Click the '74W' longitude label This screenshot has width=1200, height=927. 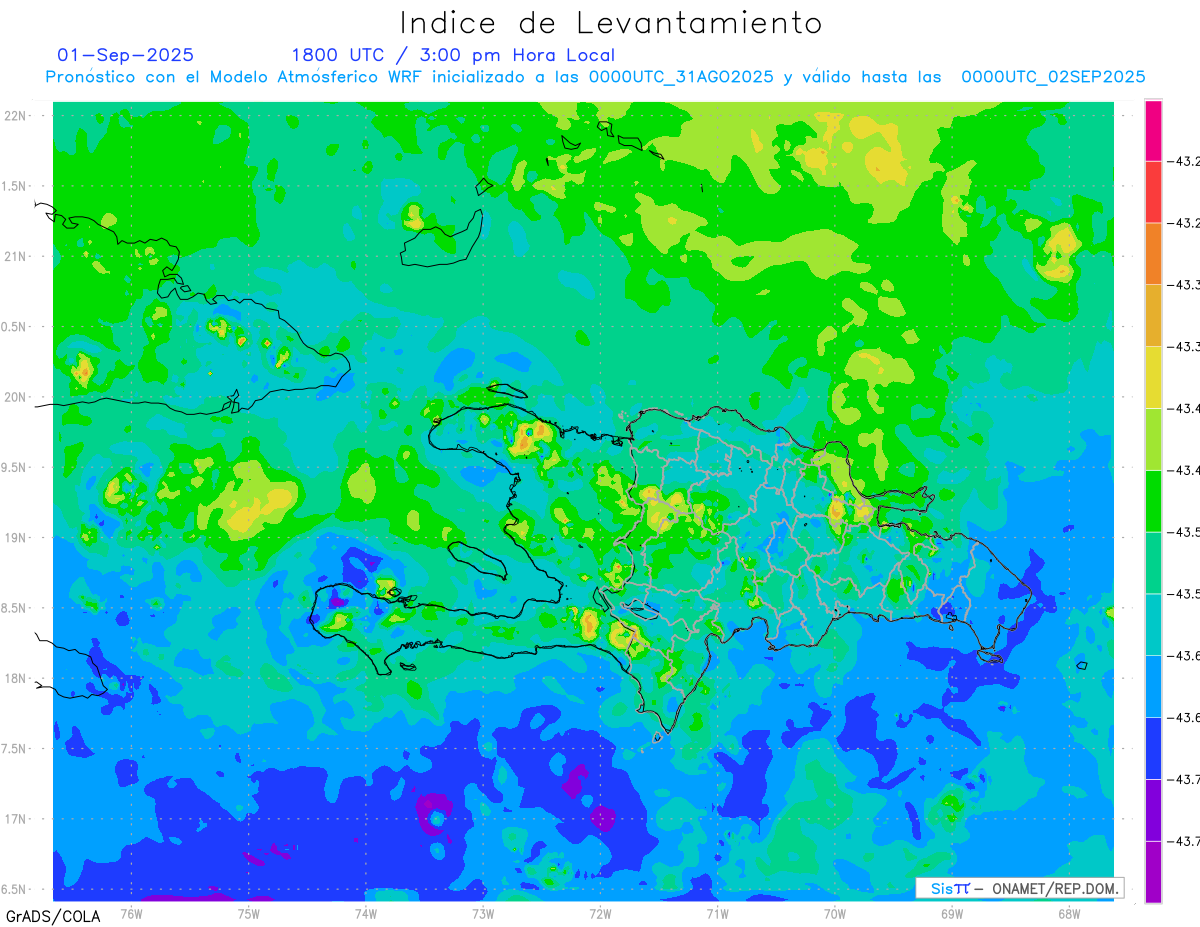pos(365,914)
